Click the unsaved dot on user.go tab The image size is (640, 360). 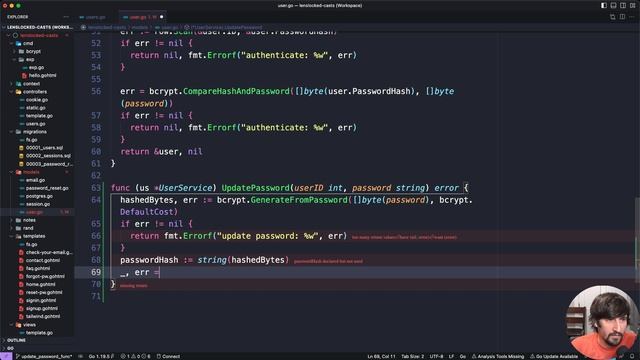coord(162,17)
